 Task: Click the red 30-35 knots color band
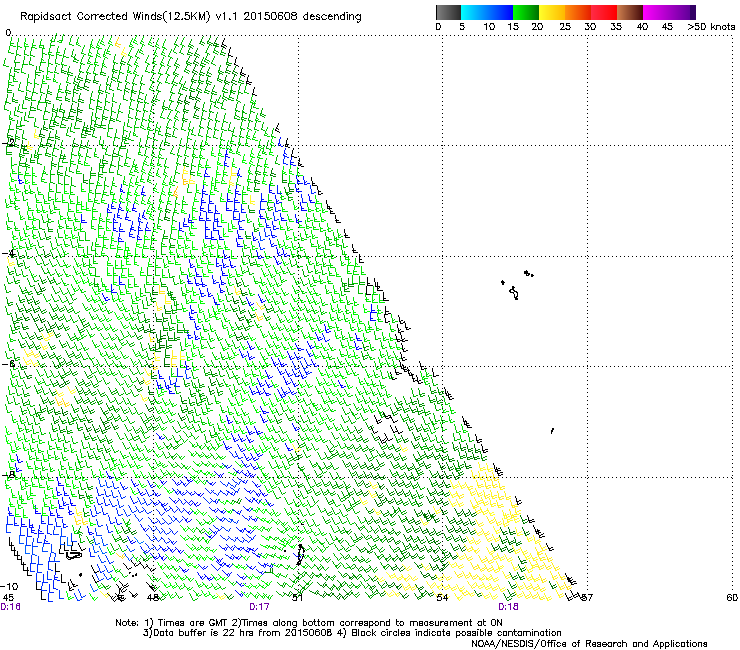(604, 12)
